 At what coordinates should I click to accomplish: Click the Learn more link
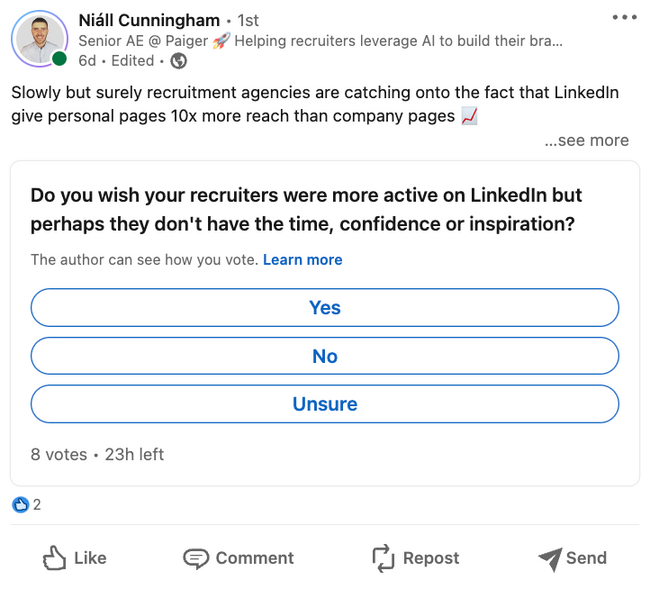coord(303,260)
